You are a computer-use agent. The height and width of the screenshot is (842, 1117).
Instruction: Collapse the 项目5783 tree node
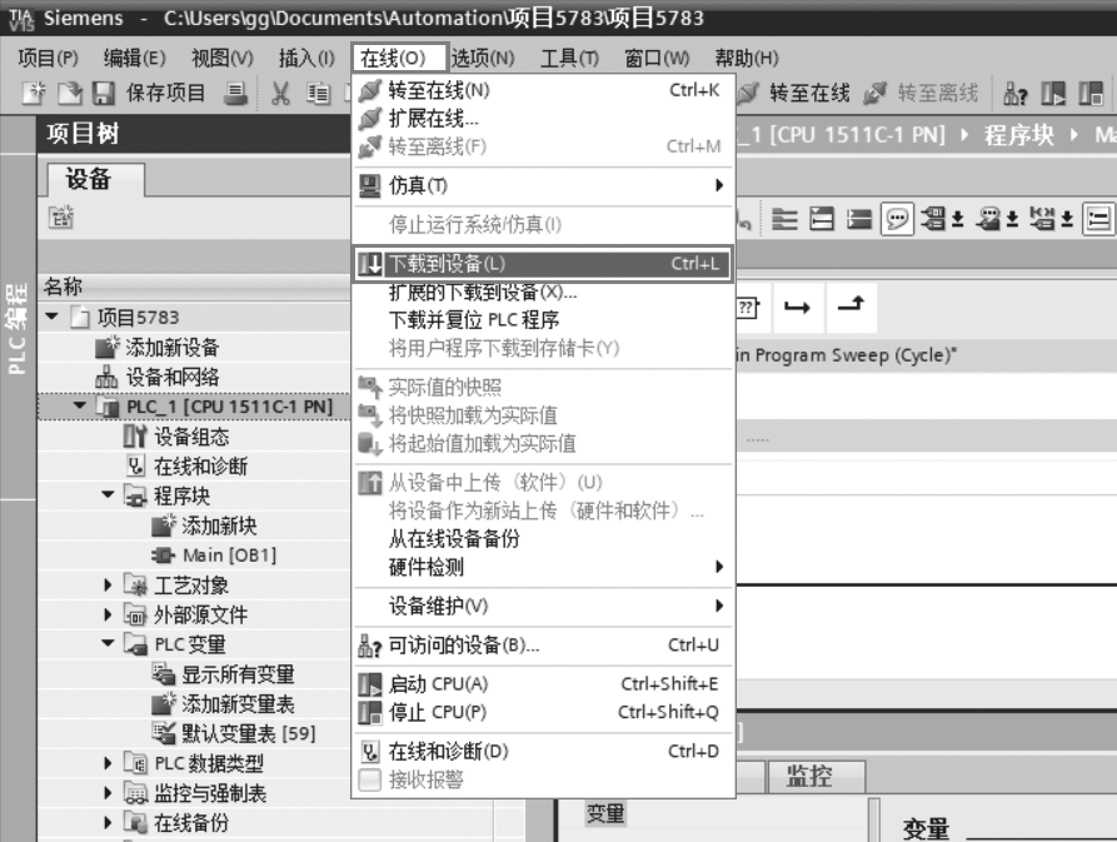click(x=51, y=316)
